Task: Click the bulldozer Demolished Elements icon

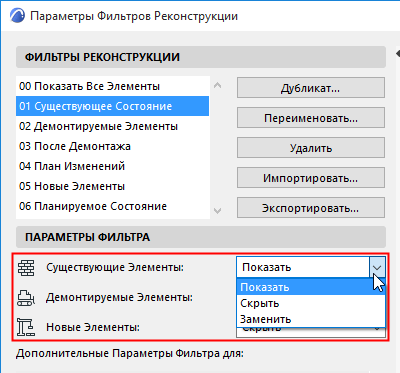Action: point(26,298)
